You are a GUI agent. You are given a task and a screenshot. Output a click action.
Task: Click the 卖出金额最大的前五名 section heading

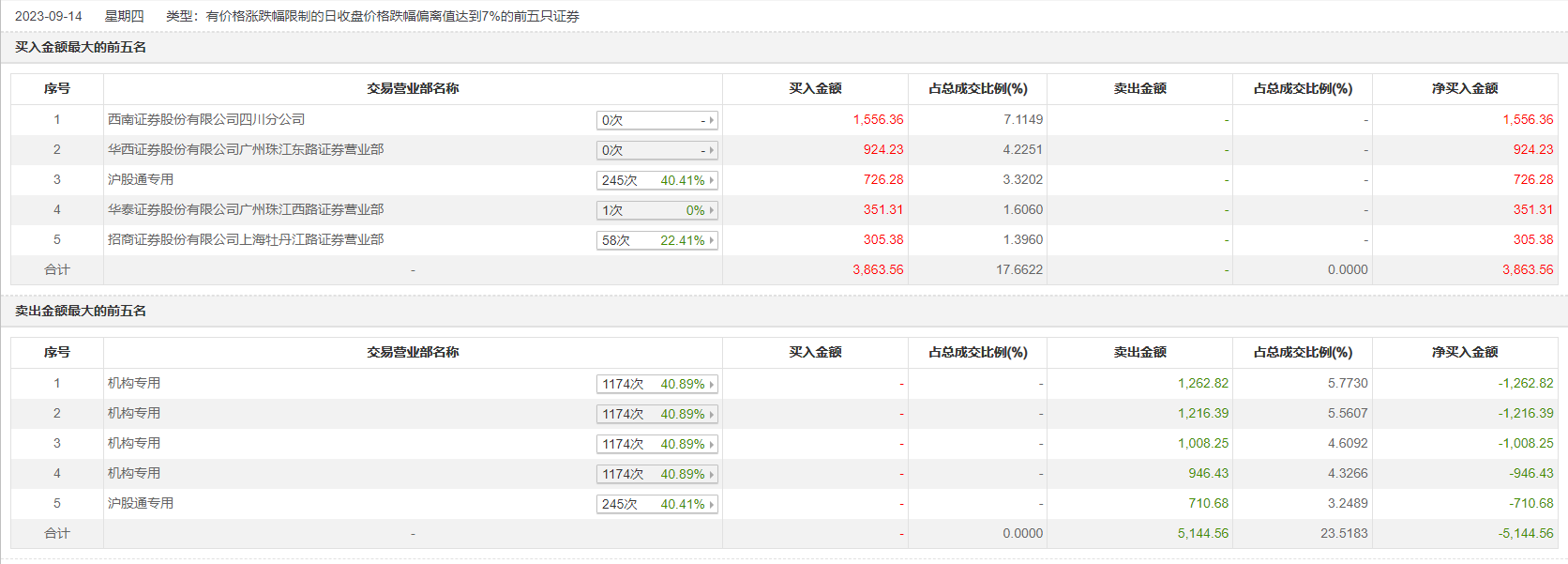[x=81, y=311]
